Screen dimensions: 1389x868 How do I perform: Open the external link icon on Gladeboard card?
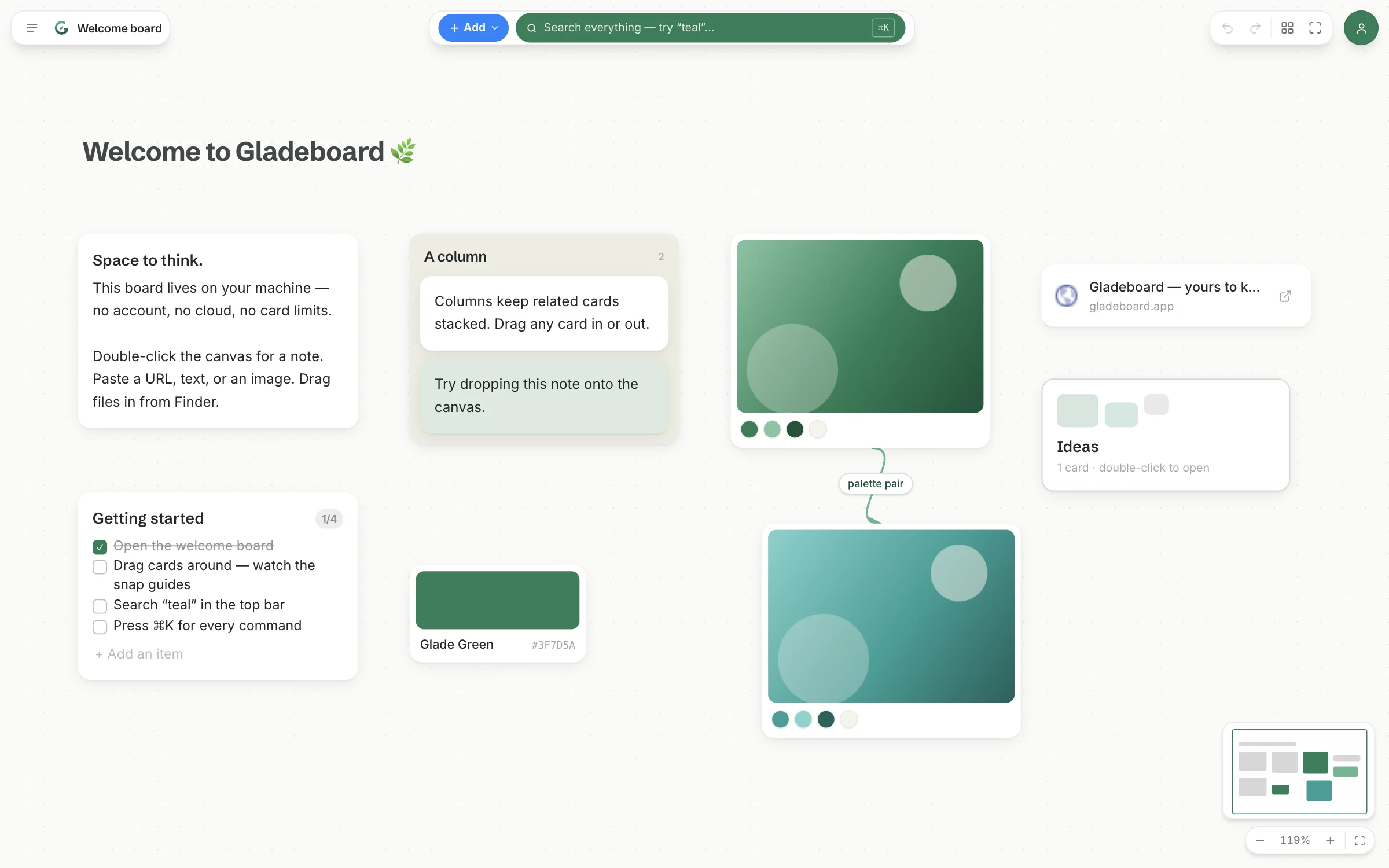coord(1285,296)
